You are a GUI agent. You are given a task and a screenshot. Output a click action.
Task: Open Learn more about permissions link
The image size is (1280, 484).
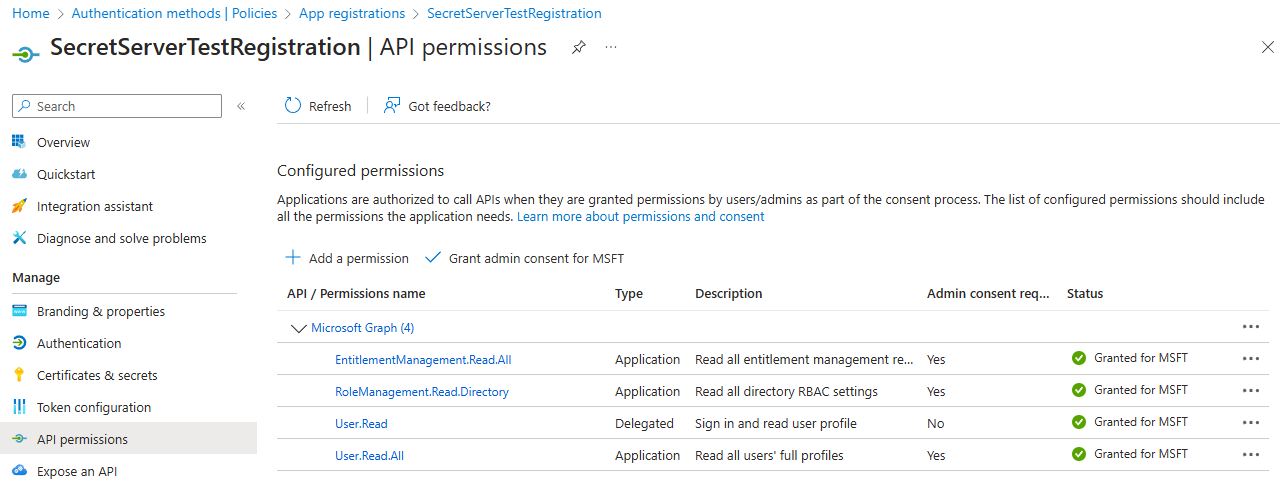pos(640,216)
